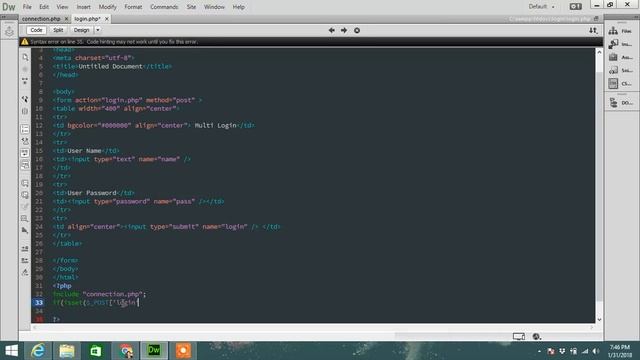
Task: Open the Commands menu
Action: tap(164, 7)
